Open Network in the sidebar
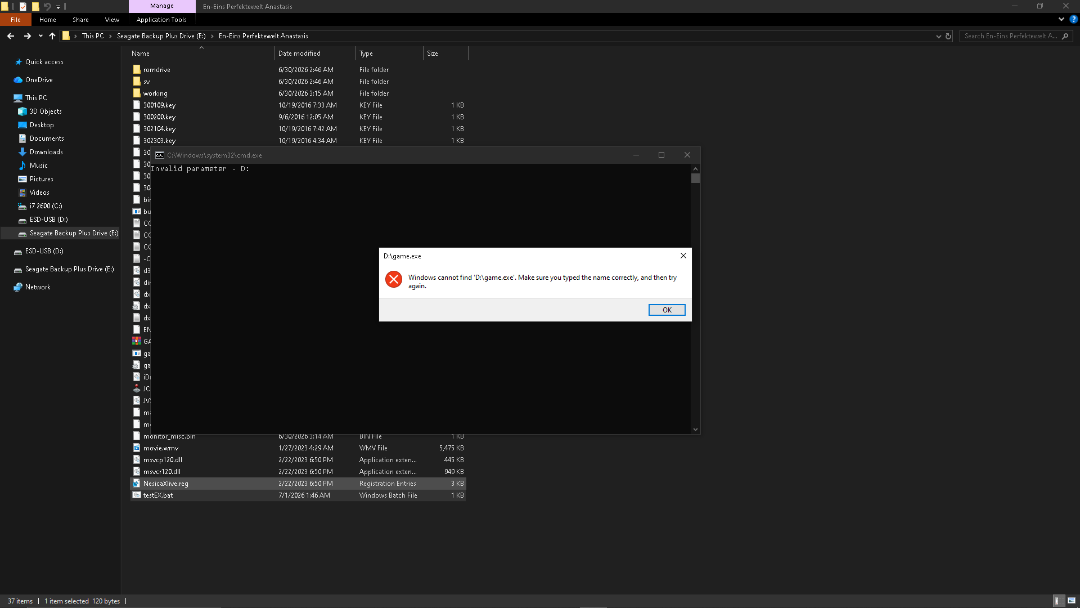Image resolution: width=1080 pixels, height=608 pixels. tap(38, 287)
